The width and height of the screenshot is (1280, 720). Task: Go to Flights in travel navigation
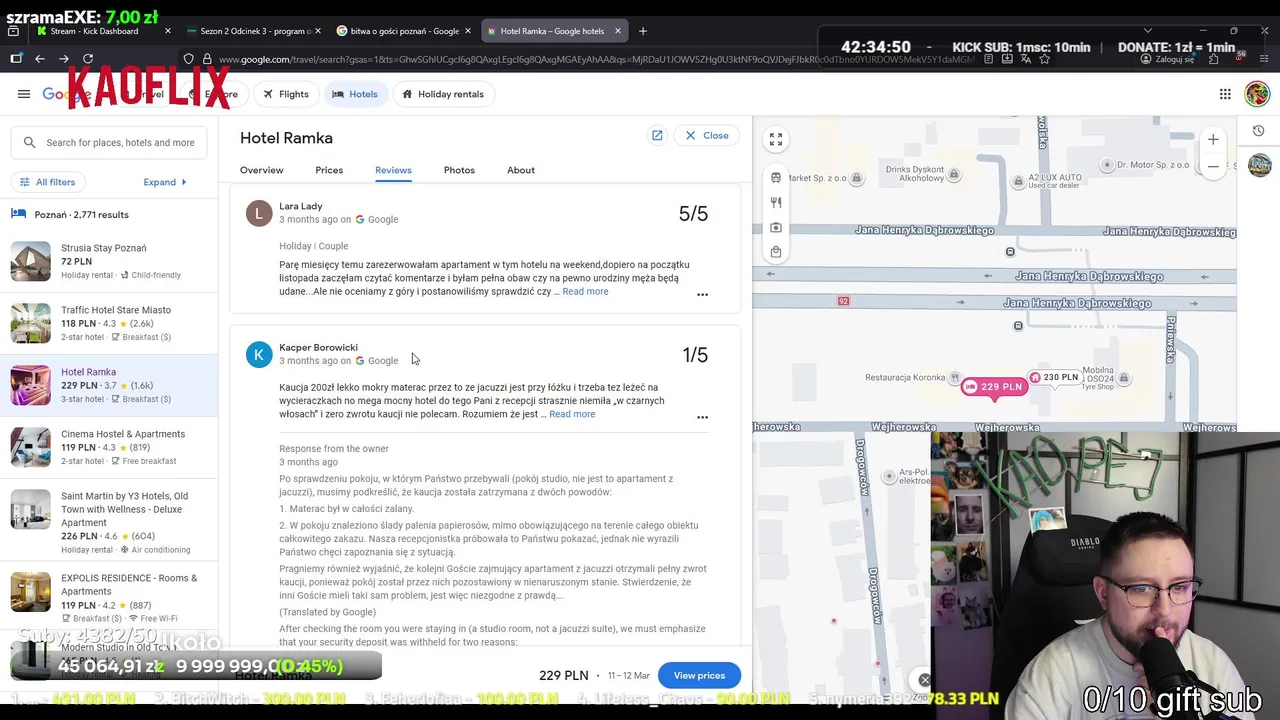pyautogui.click(x=286, y=94)
